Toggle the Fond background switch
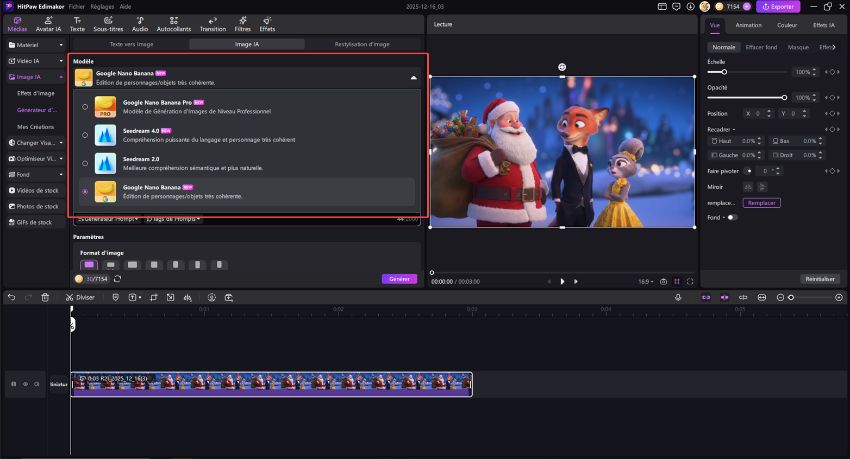Screen dimensions: 850x459 pyautogui.click(x=732, y=217)
